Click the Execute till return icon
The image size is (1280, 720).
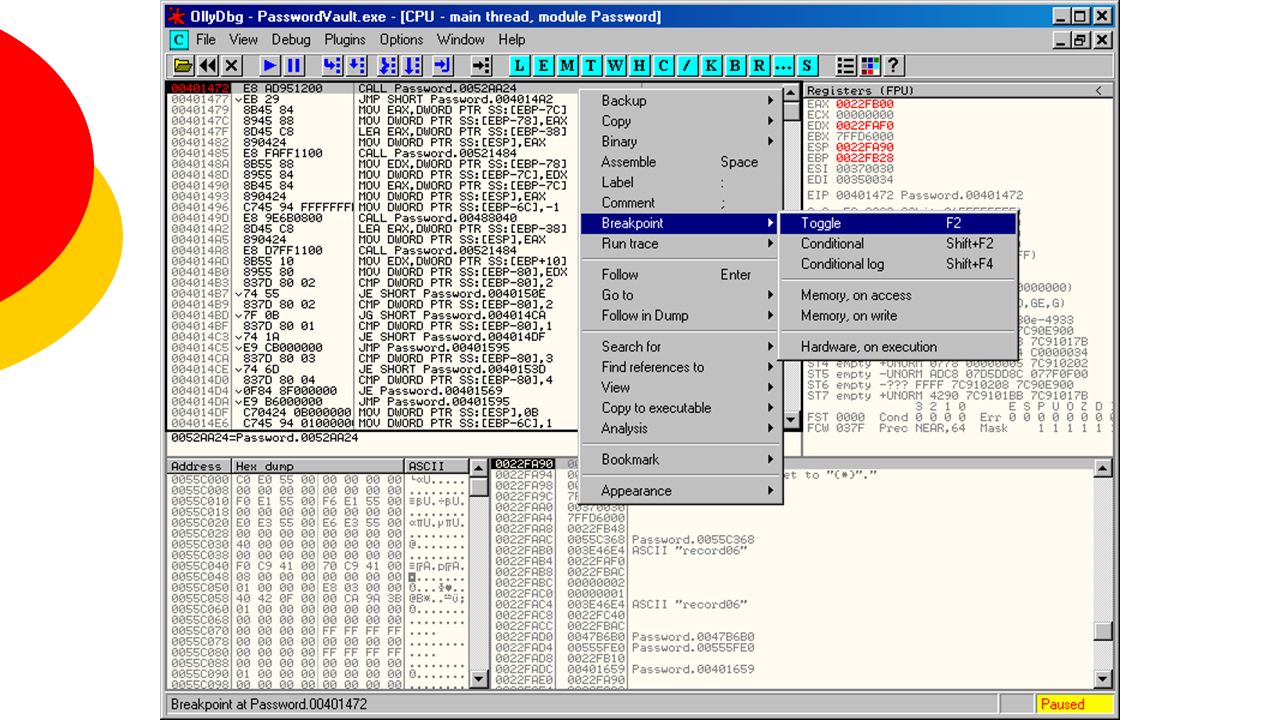pyautogui.click(x=443, y=66)
